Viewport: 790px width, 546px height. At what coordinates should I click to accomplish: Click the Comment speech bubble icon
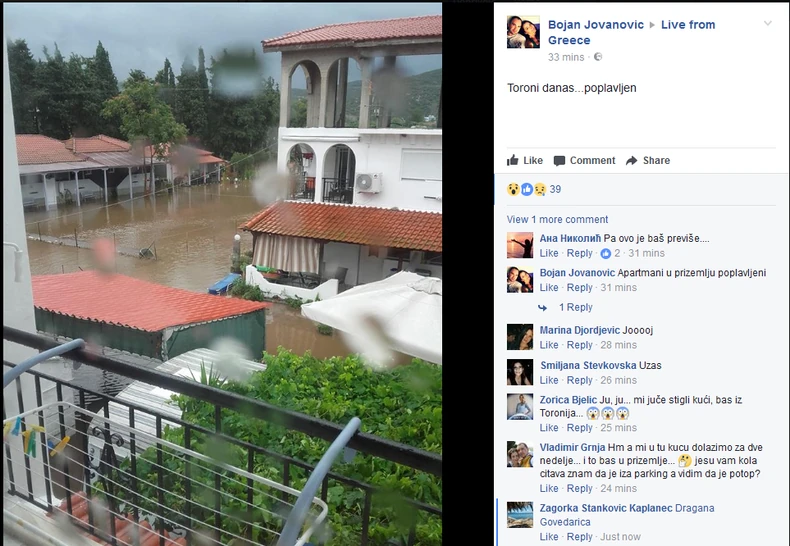pyautogui.click(x=559, y=161)
